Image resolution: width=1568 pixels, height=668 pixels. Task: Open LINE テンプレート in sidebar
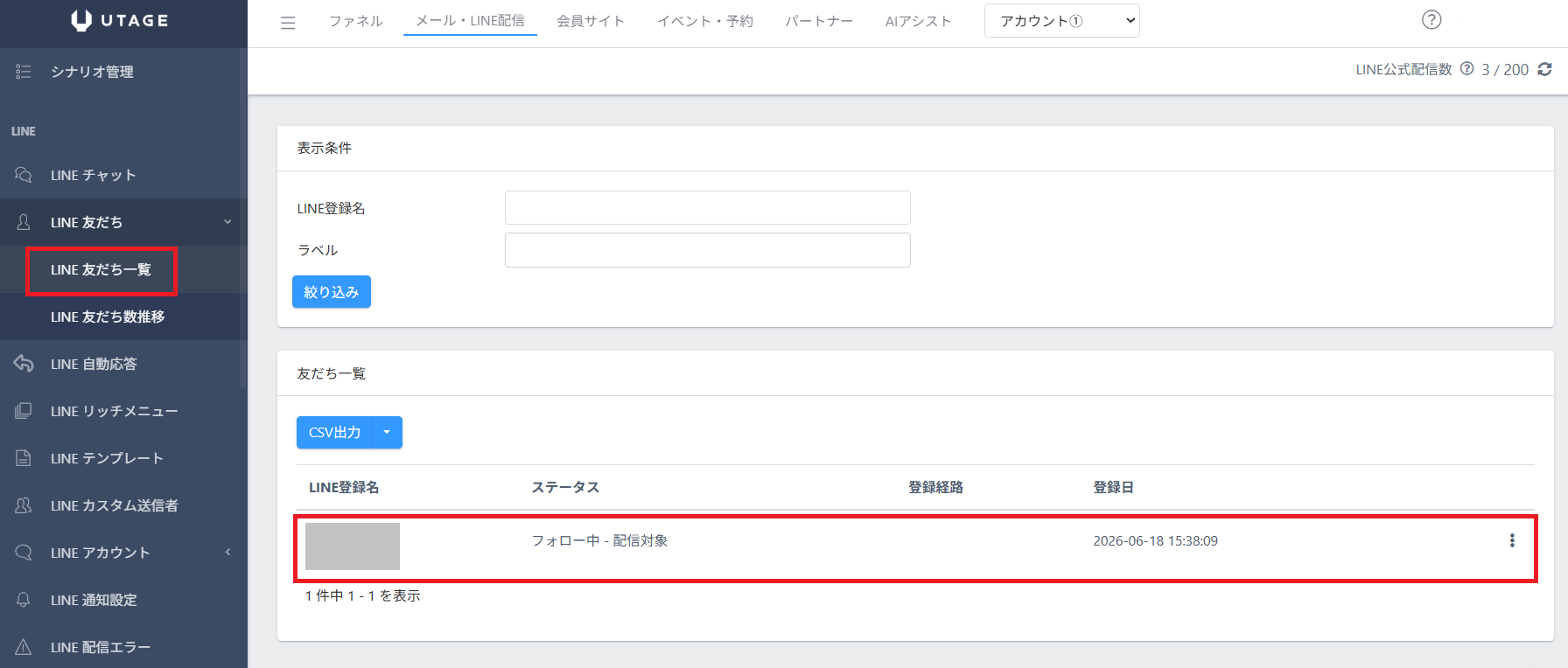[107, 458]
